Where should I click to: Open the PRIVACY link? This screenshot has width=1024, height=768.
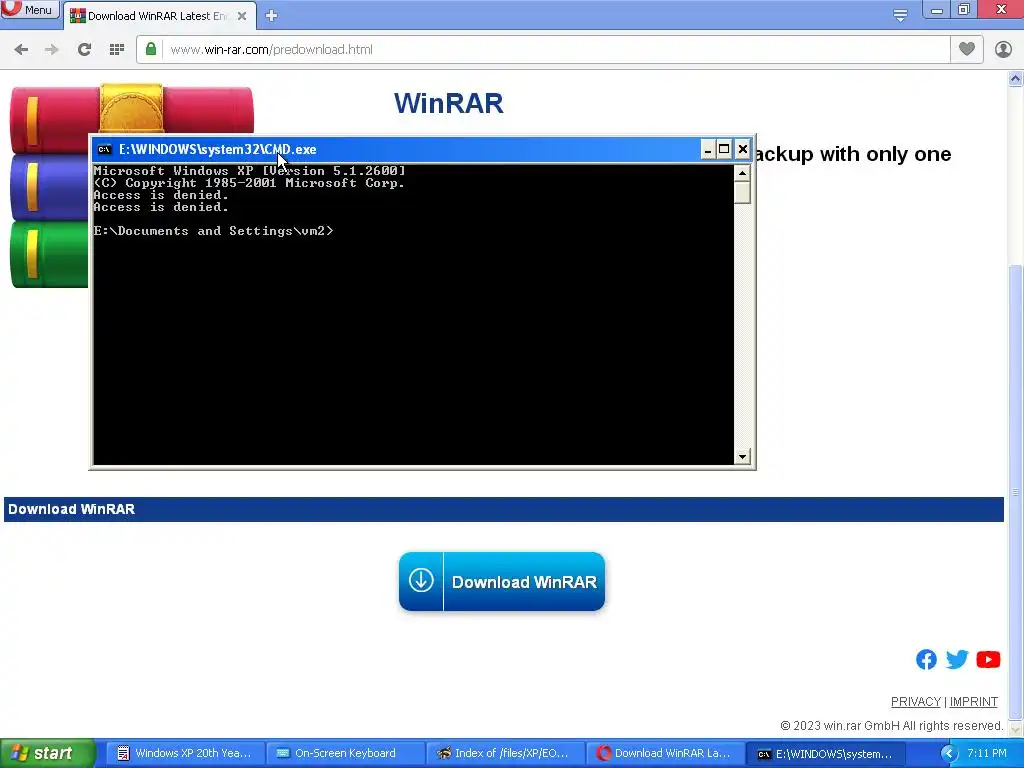click(916, 701)
